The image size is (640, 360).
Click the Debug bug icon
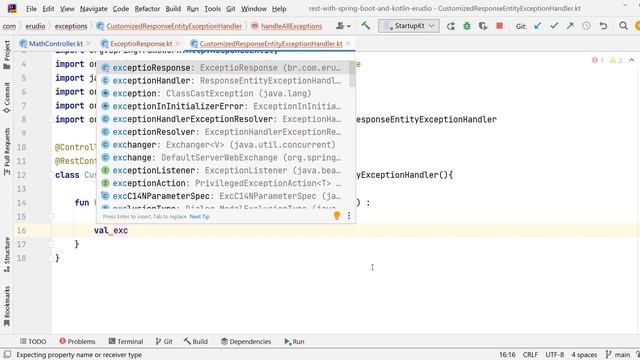(467, 26)
